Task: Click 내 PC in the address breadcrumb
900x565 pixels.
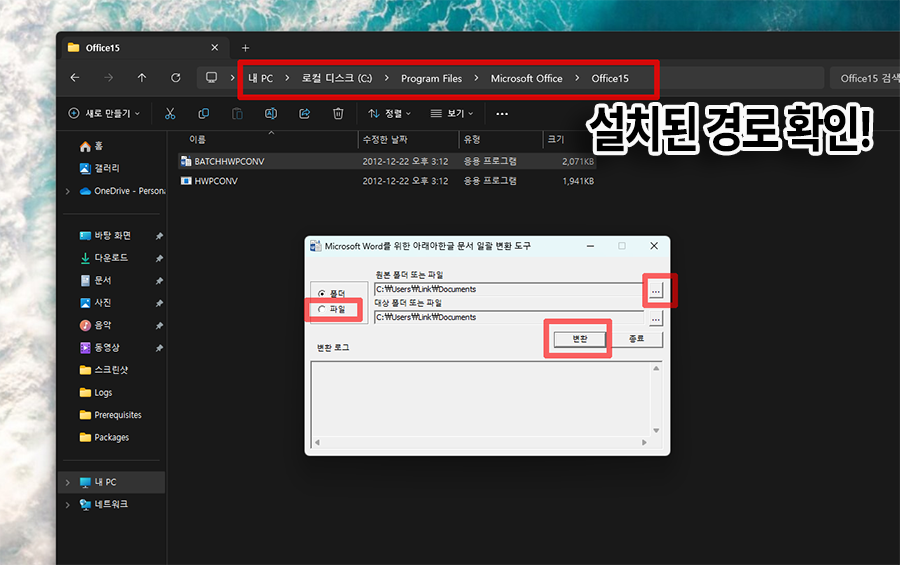Action: pos(261,78)
